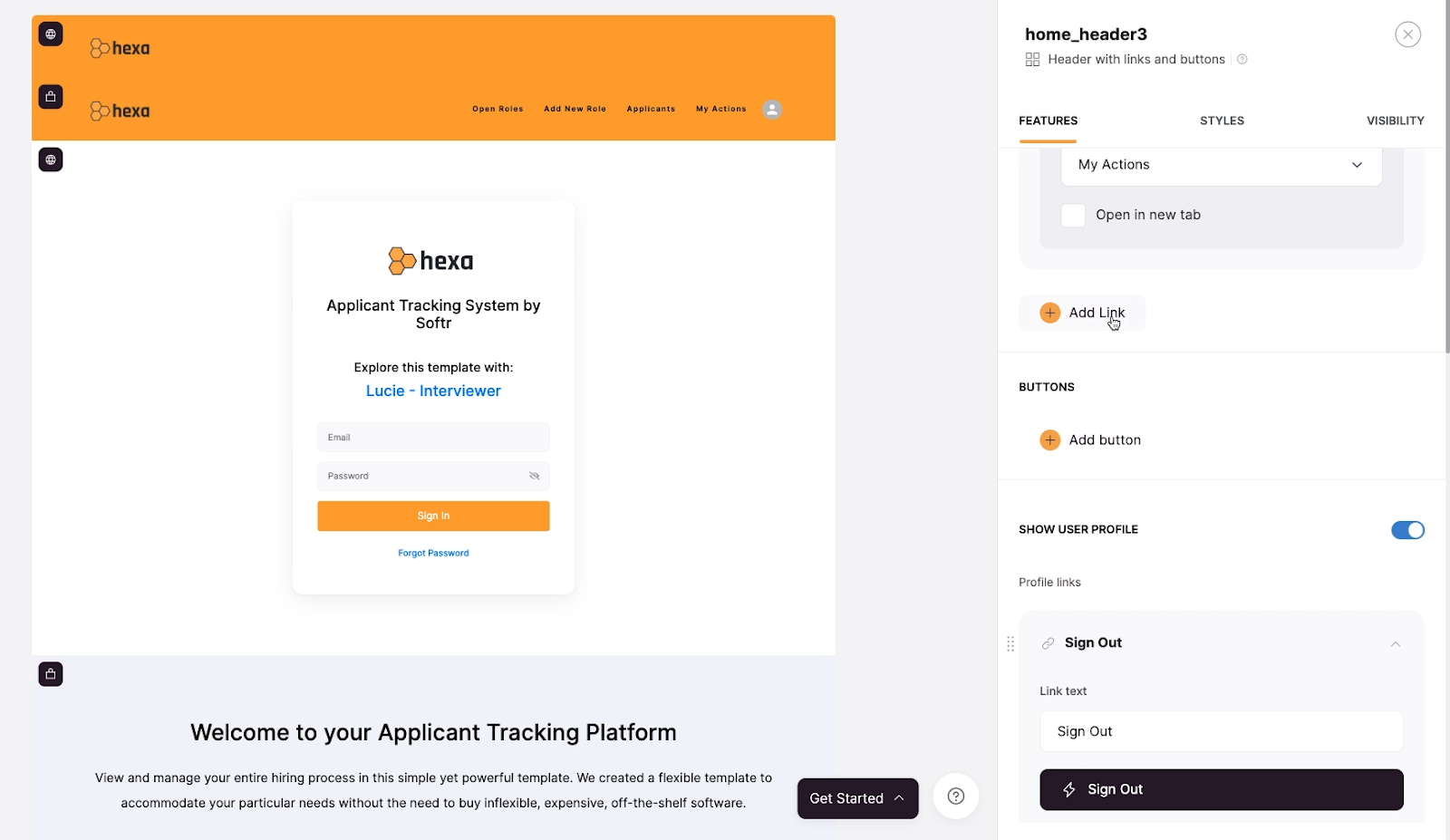Image resolution: width=1450 pixels, height=840 pixels.
Task: Expand the Get Started menu
Action: coord(857,798)
